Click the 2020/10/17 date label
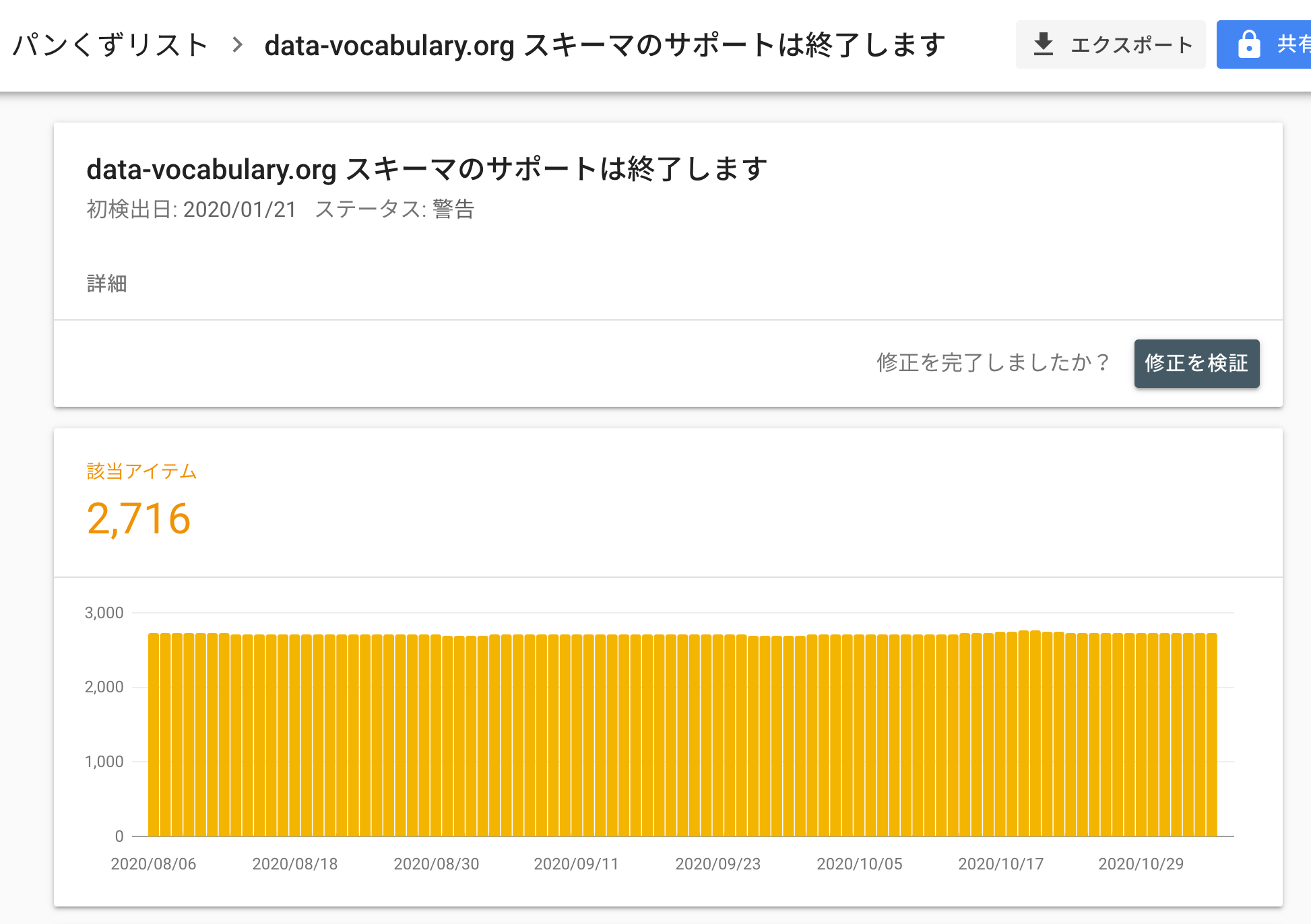Viewport: 1311px width, 924px height. point(1001,864)
